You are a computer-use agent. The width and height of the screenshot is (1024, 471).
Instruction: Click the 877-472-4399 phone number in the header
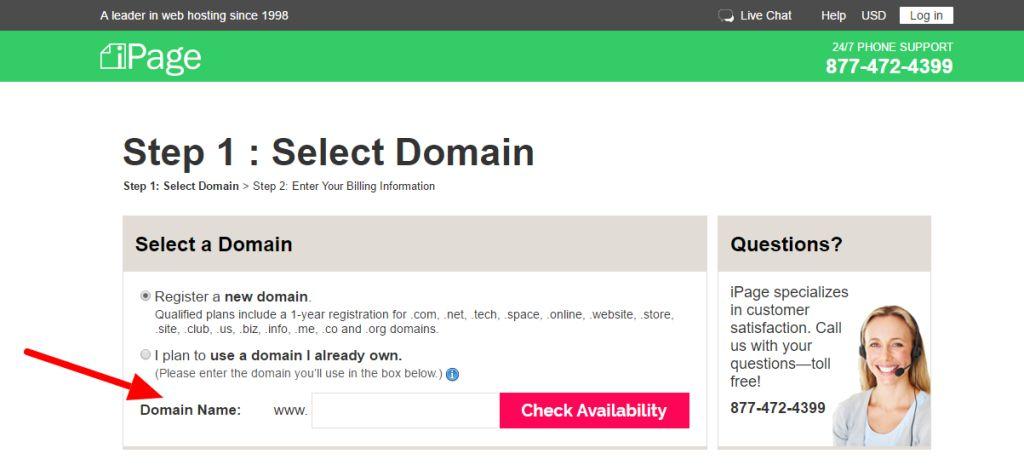point(889,66)
